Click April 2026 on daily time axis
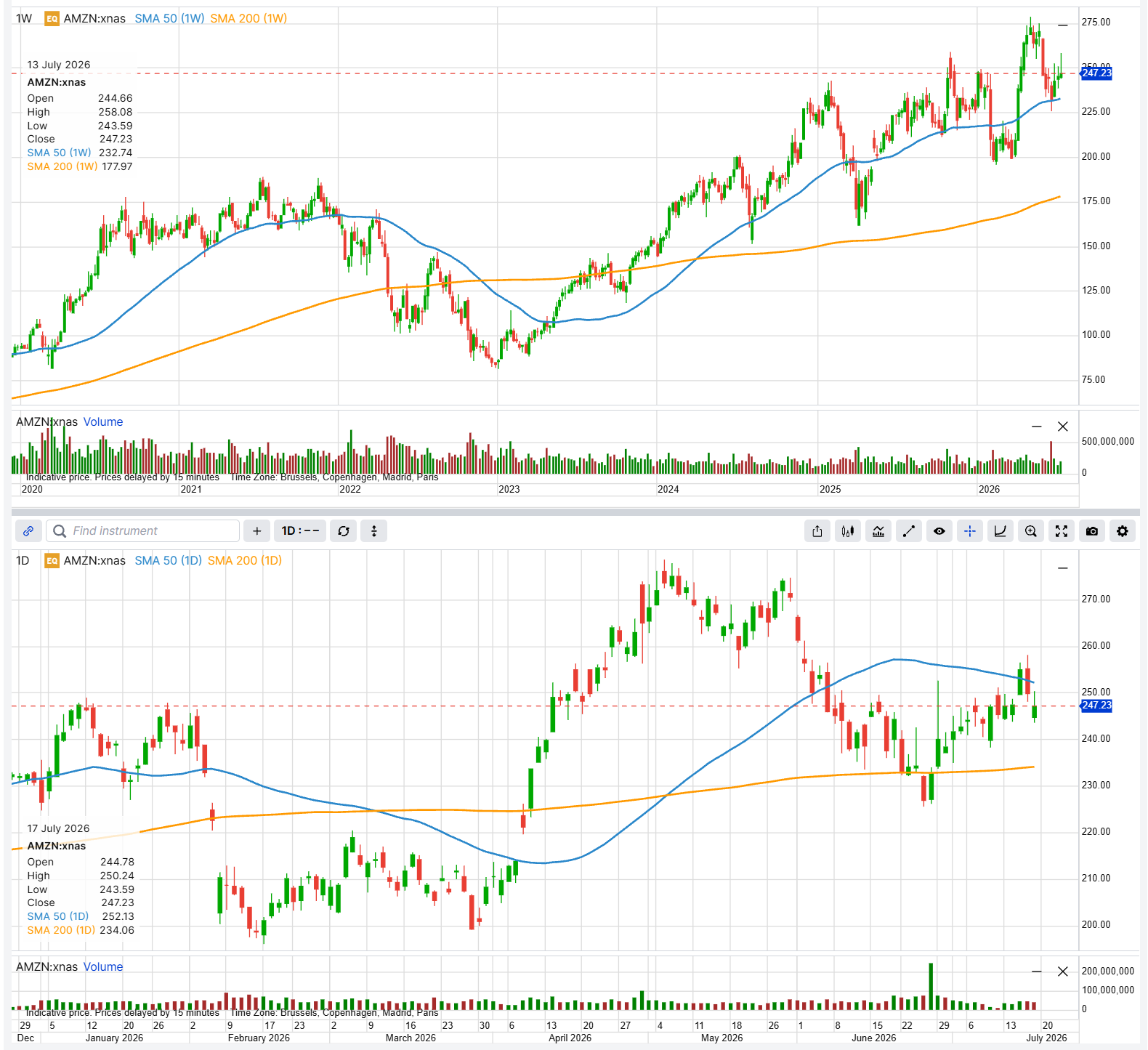The height and width of the screenshot is (1050, 1148). 570,1038
